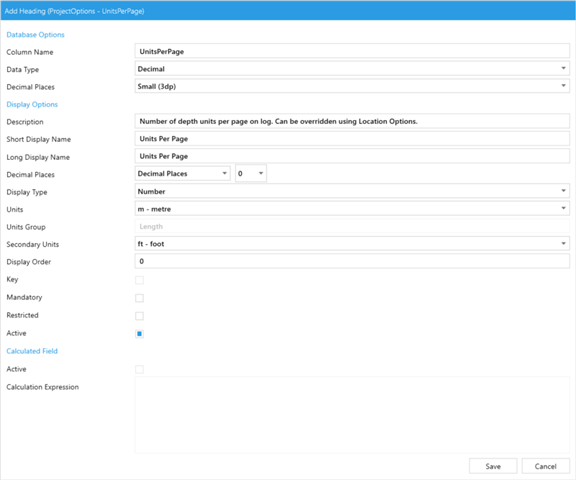This screenshot has height=480, width=576.
Task: Tick the Key checkbox
Action: coord(139,280)
